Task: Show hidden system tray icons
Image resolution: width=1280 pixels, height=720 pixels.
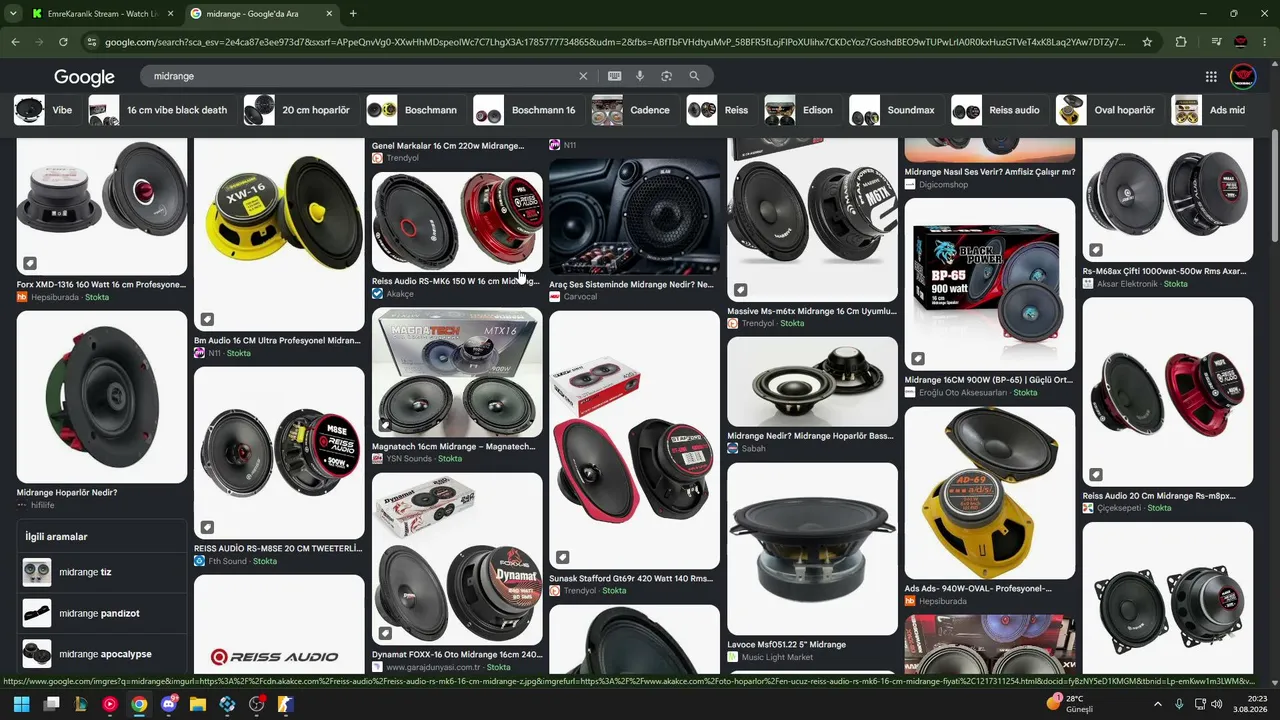Action: pyautogui.click(x=1158, y=704)
